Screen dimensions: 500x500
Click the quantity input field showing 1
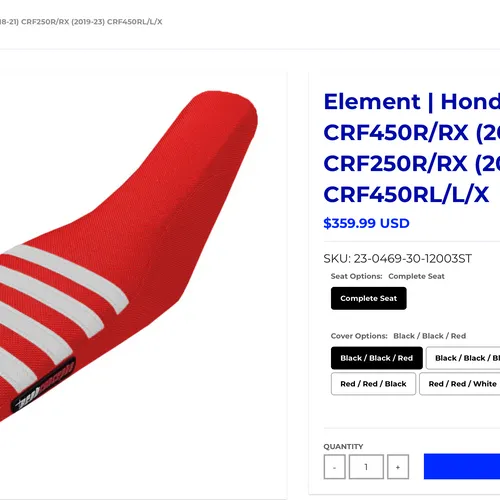point(366,467)
